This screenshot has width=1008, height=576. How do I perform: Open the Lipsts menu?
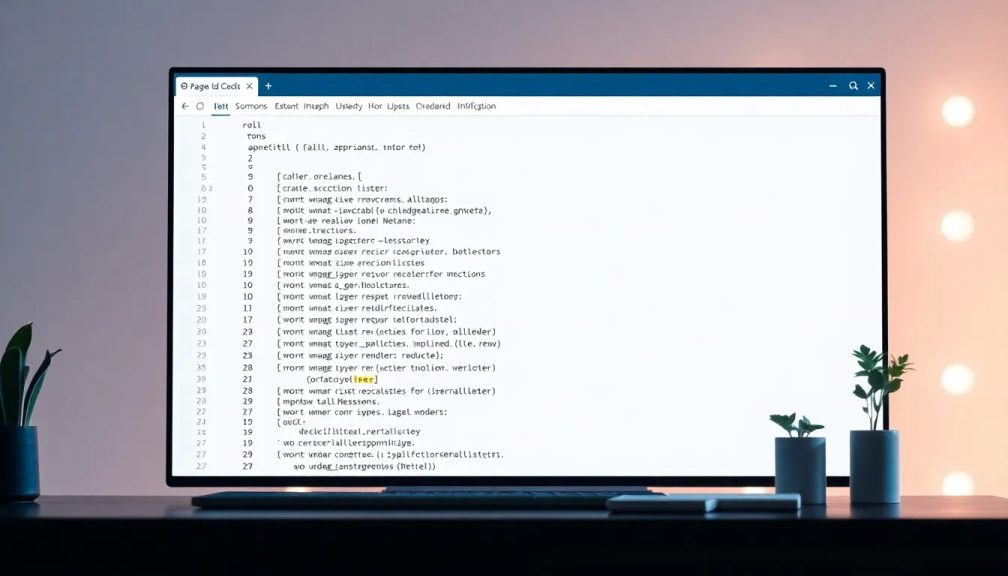[398, 106]
